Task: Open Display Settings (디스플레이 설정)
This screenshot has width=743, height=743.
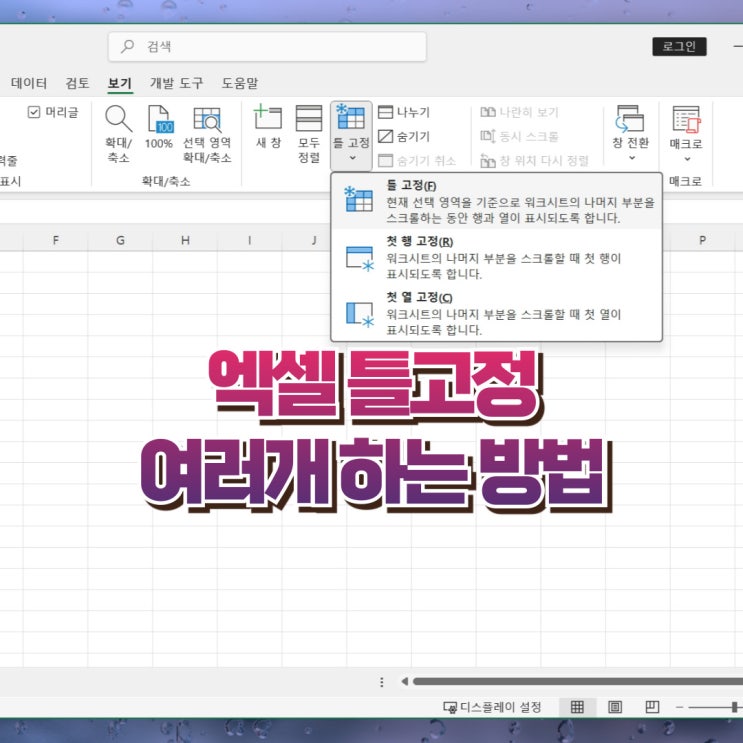Action: tap(492, 707)
